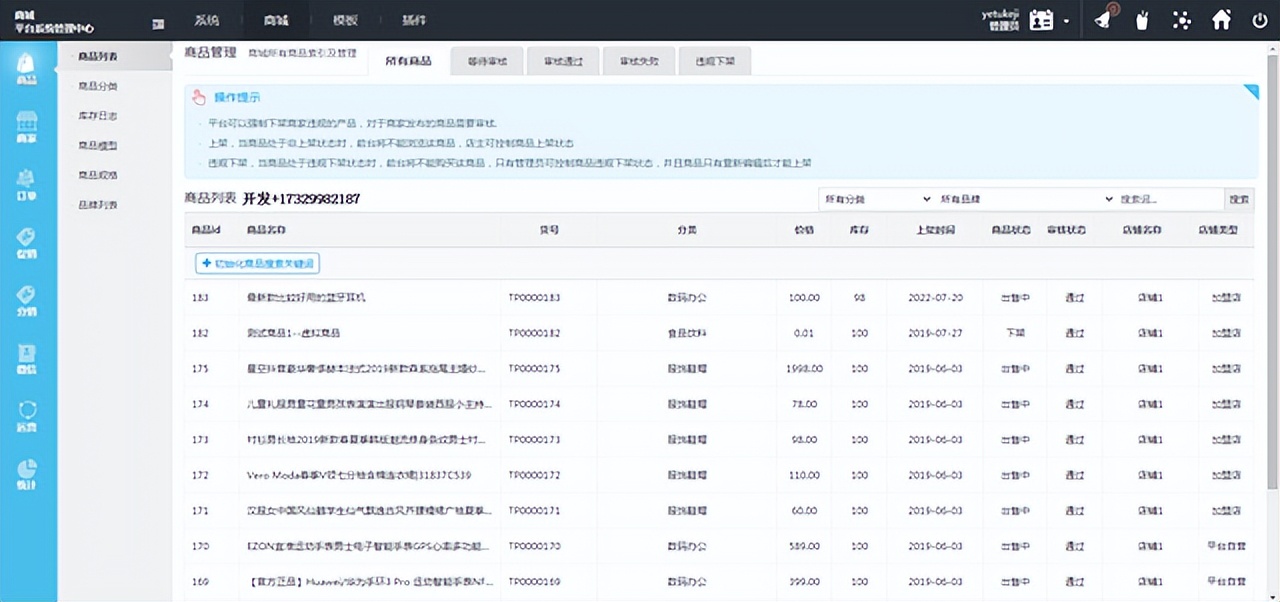This screenshot has height=602, width=1280.
Task: Click the home icon in the top bar
Action: tap(1220, 19)
